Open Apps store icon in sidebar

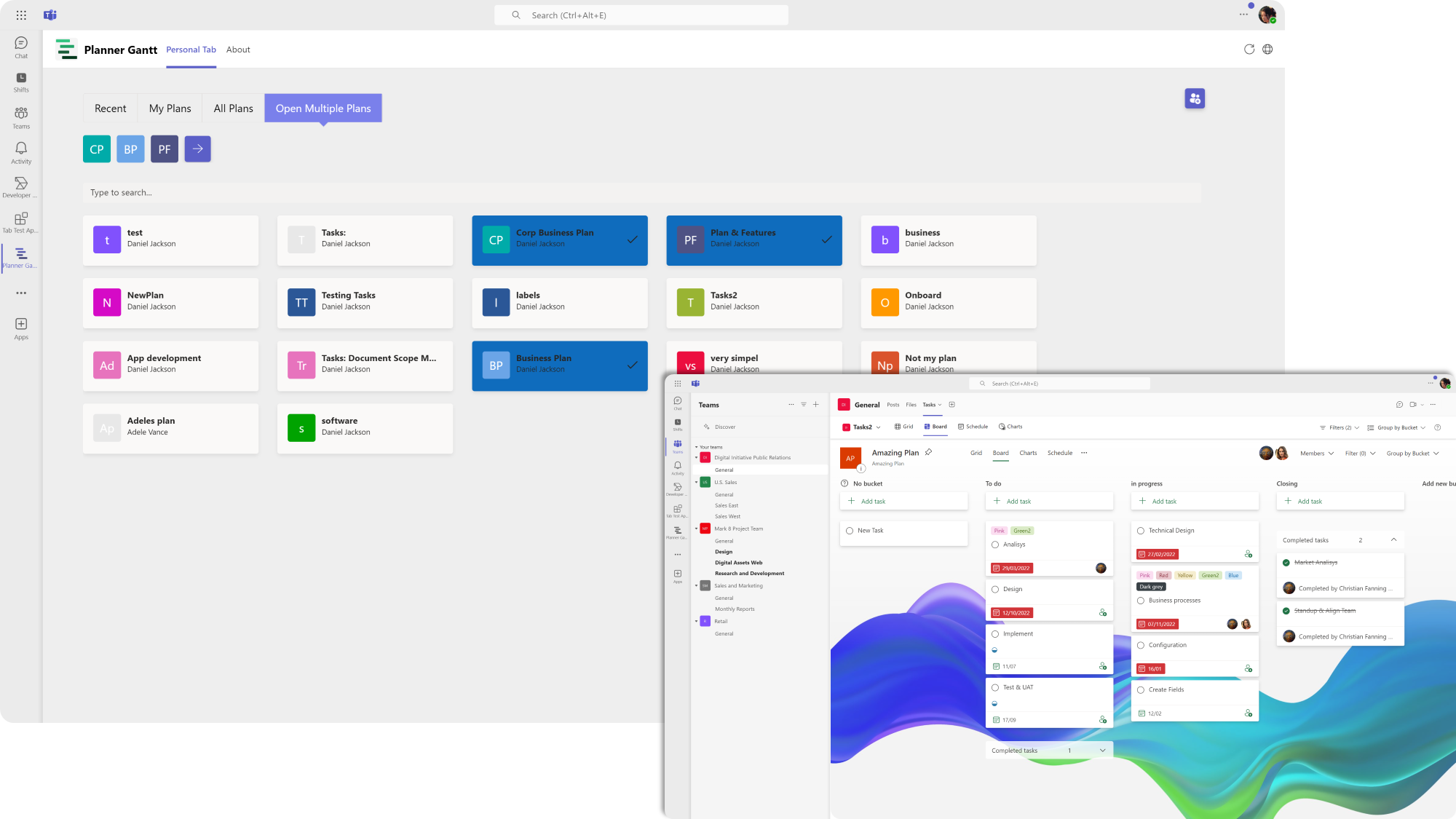pyautogui.click(x=21, y=328)
